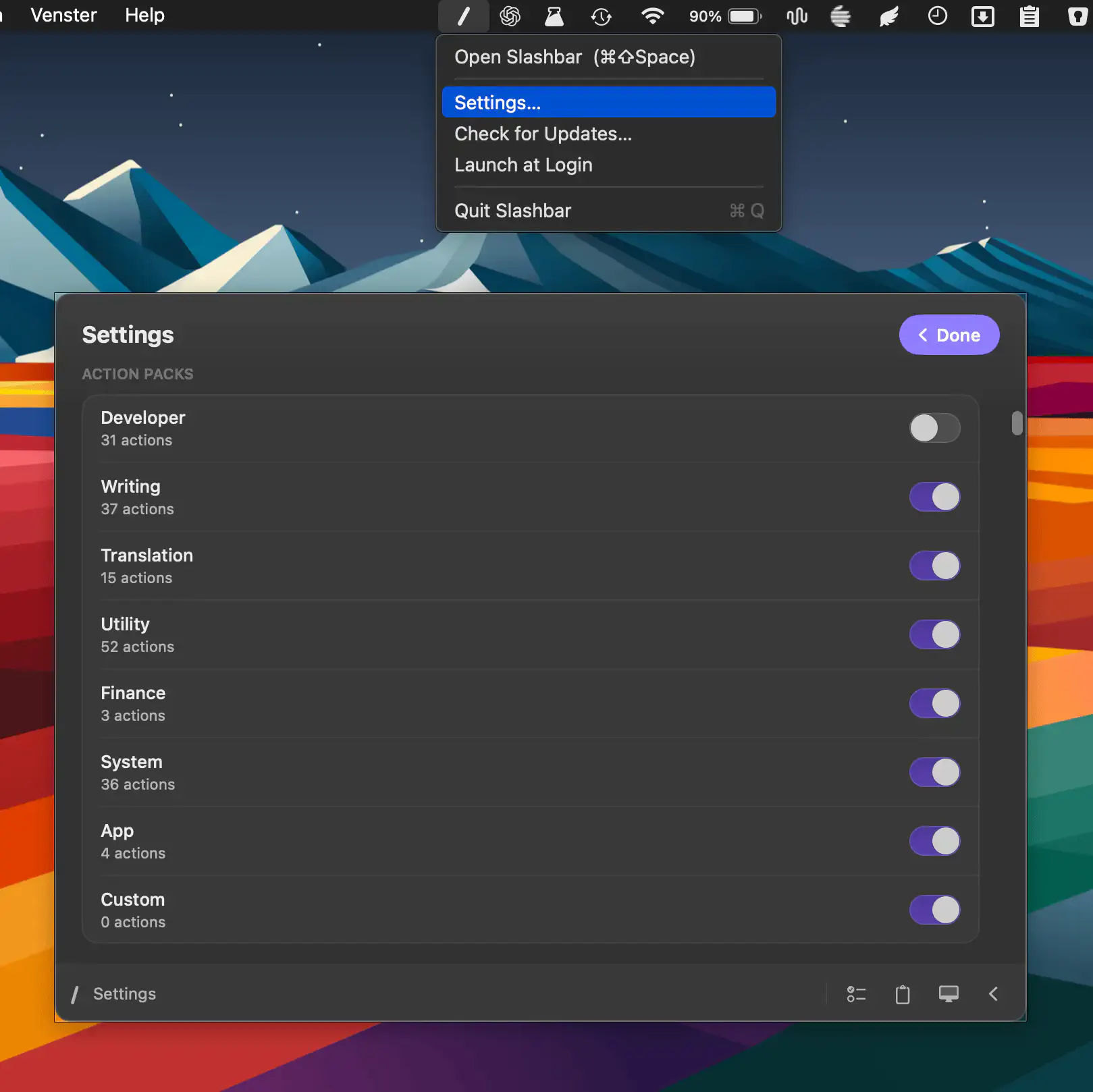Disable the Writing action pack
This screenshot has width=1093, height=1092.
point(934,497)
